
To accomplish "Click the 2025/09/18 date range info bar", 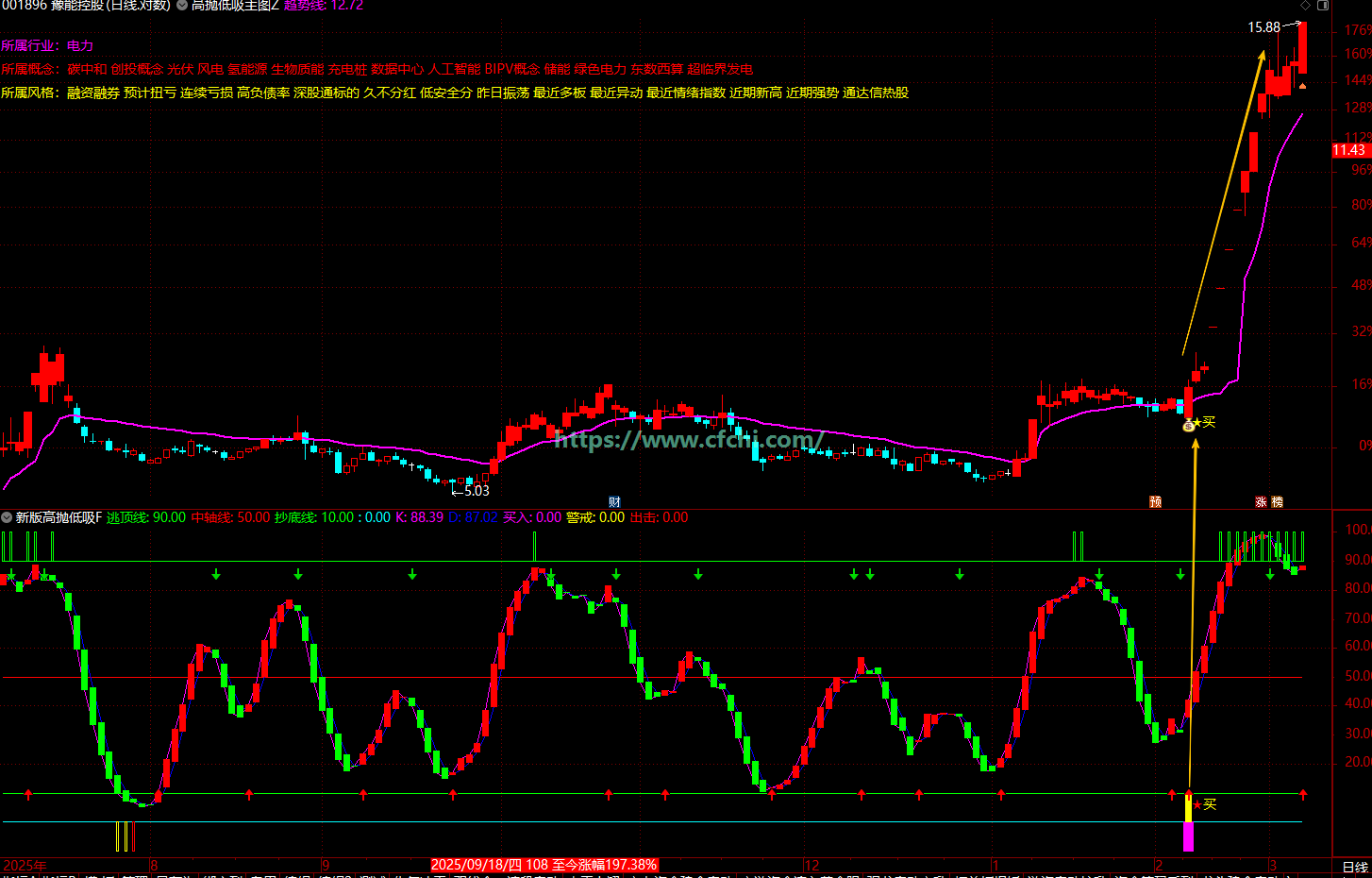I will [x=544, y=865].
